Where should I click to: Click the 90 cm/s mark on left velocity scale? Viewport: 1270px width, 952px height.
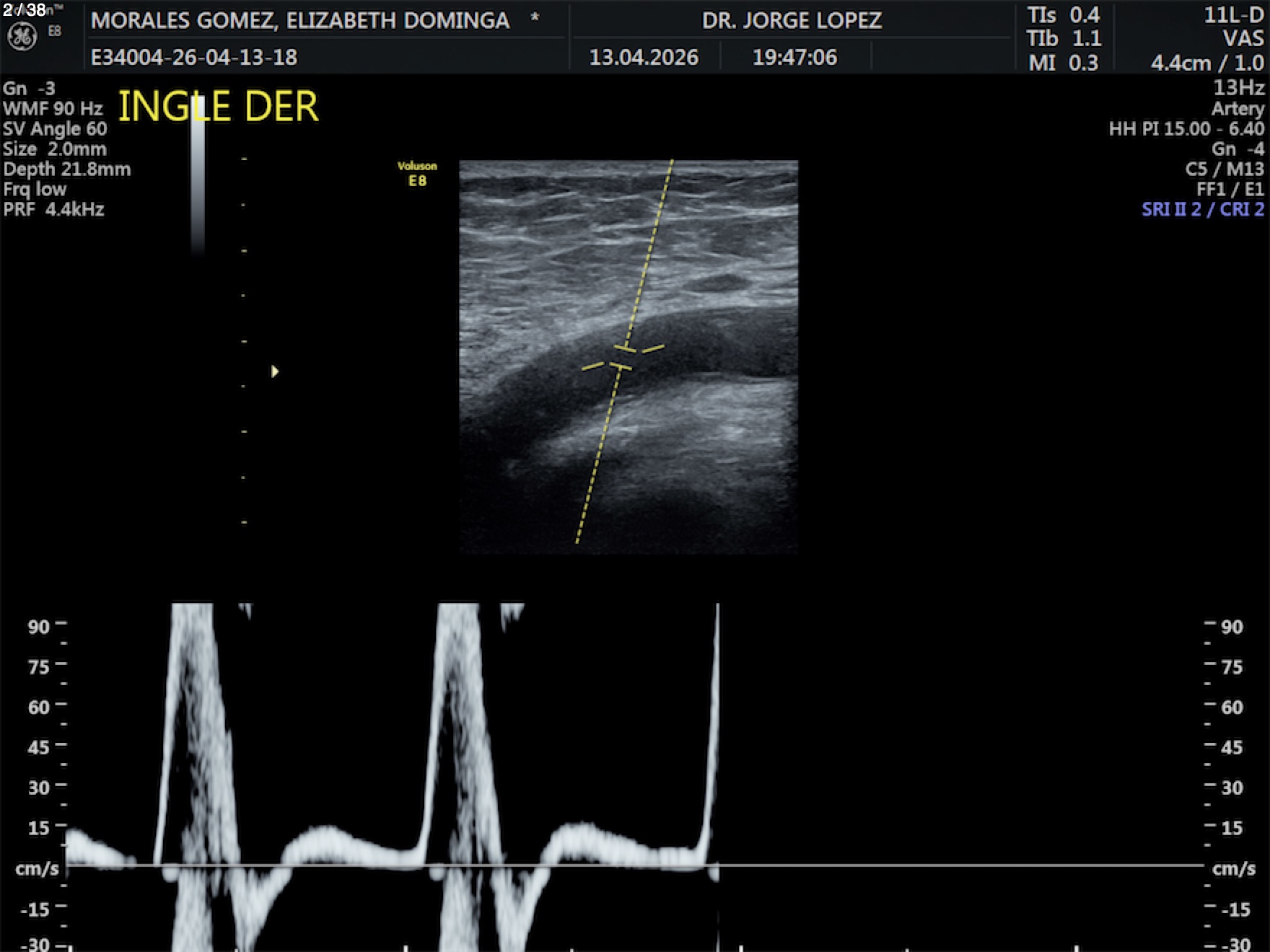(x=39, y=626)
